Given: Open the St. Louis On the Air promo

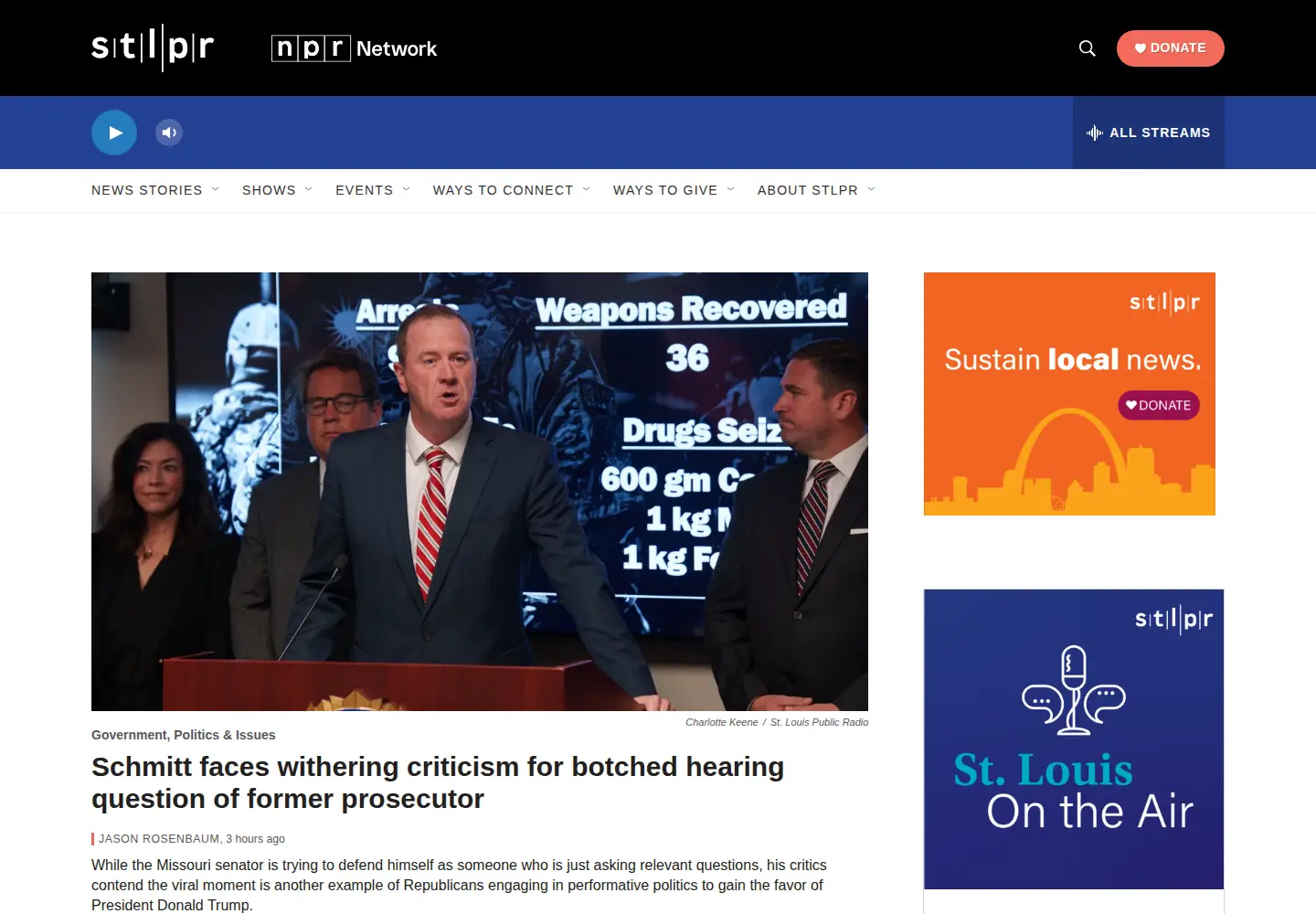Looking at the screenshot, I should coord(1074,739).
